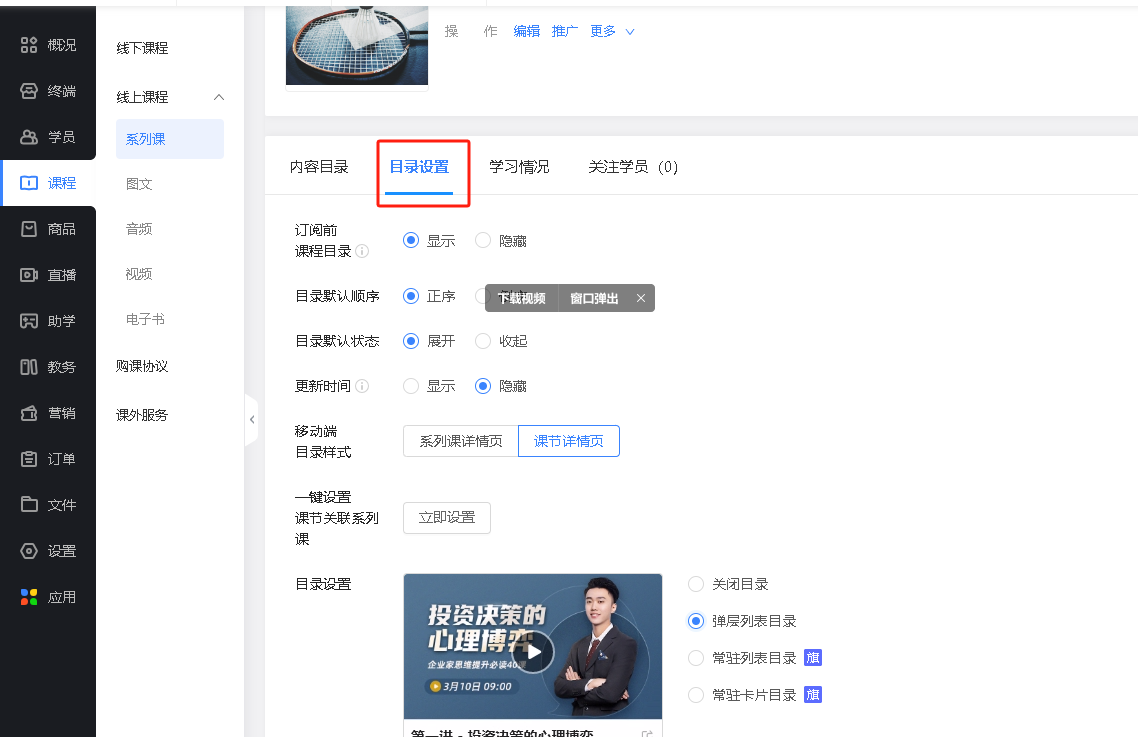Collapse the 线上课程 menu chevron
This screenshot has width=1138, height=737.
pos(218,97)
